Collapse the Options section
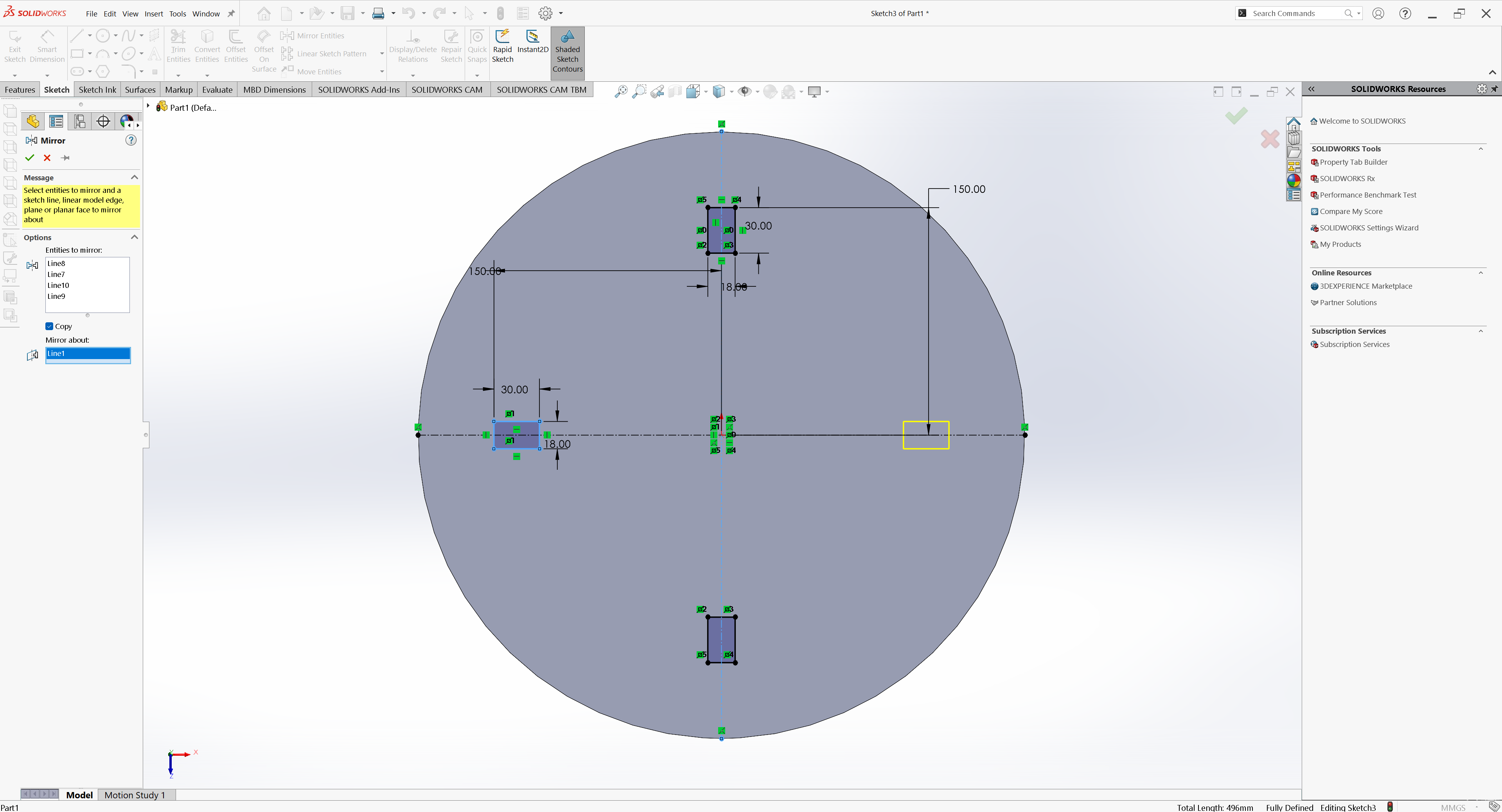The height and width of the screenshot is (812, 1502). (x=135, y=237)
